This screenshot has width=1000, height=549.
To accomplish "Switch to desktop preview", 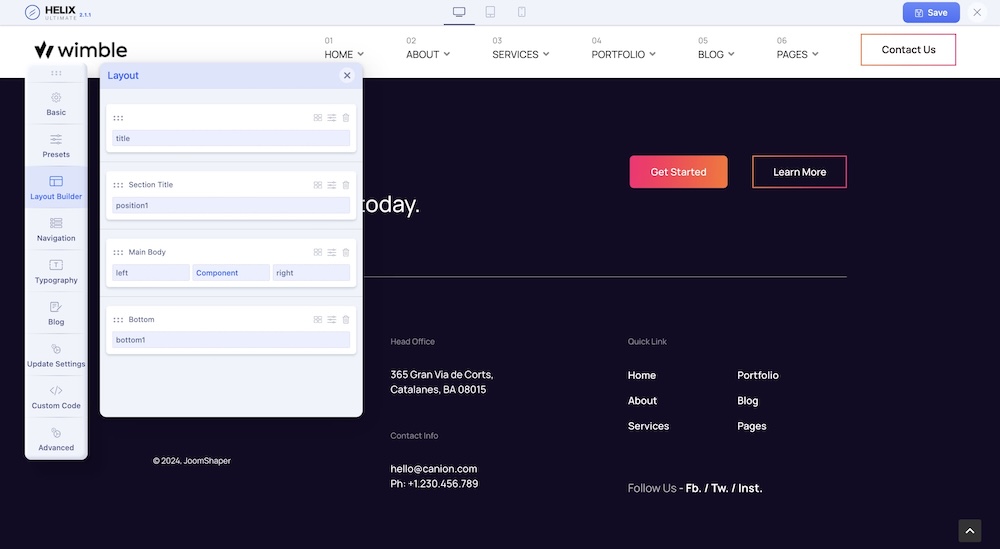I will (x=459, y=12).
